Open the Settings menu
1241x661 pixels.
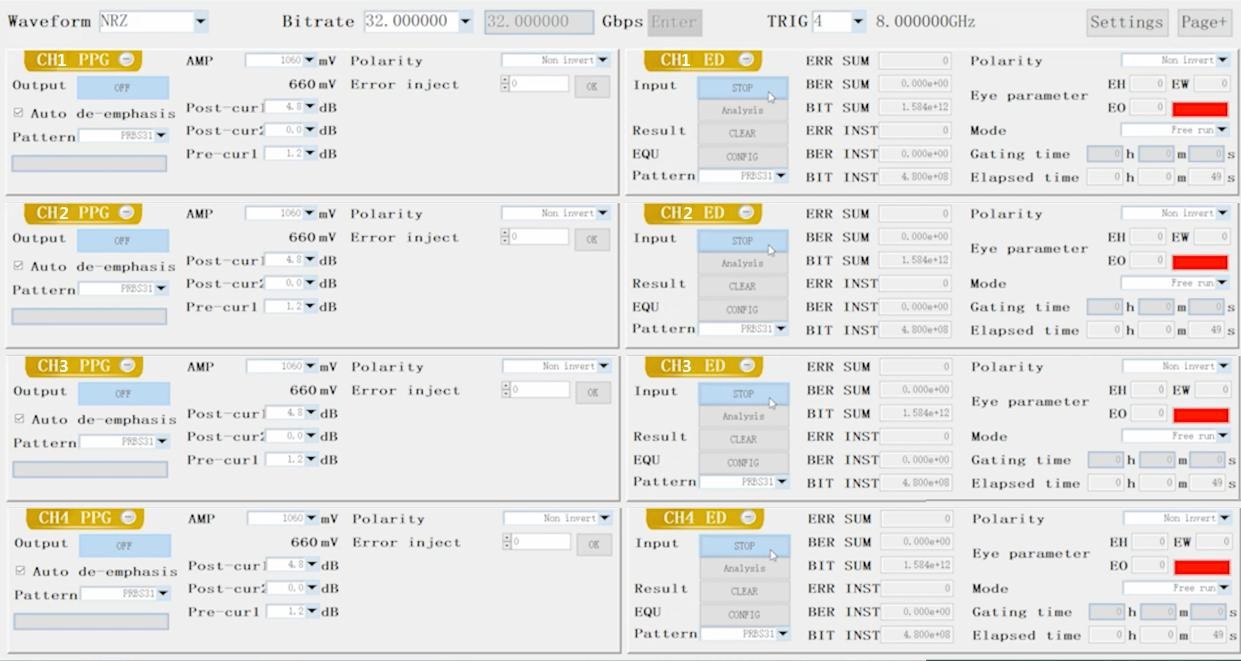point(1126,22)
